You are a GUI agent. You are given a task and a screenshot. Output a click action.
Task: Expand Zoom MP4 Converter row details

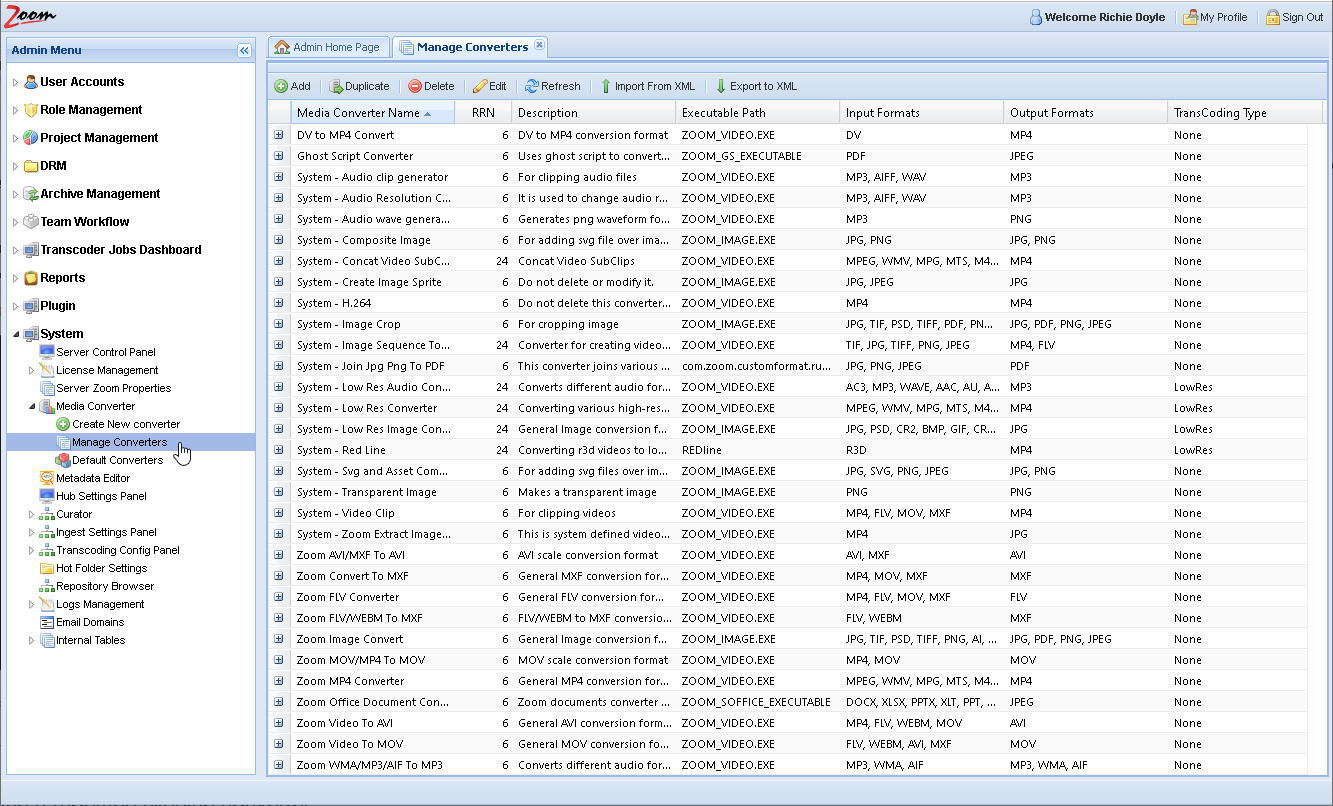(279, 681)
